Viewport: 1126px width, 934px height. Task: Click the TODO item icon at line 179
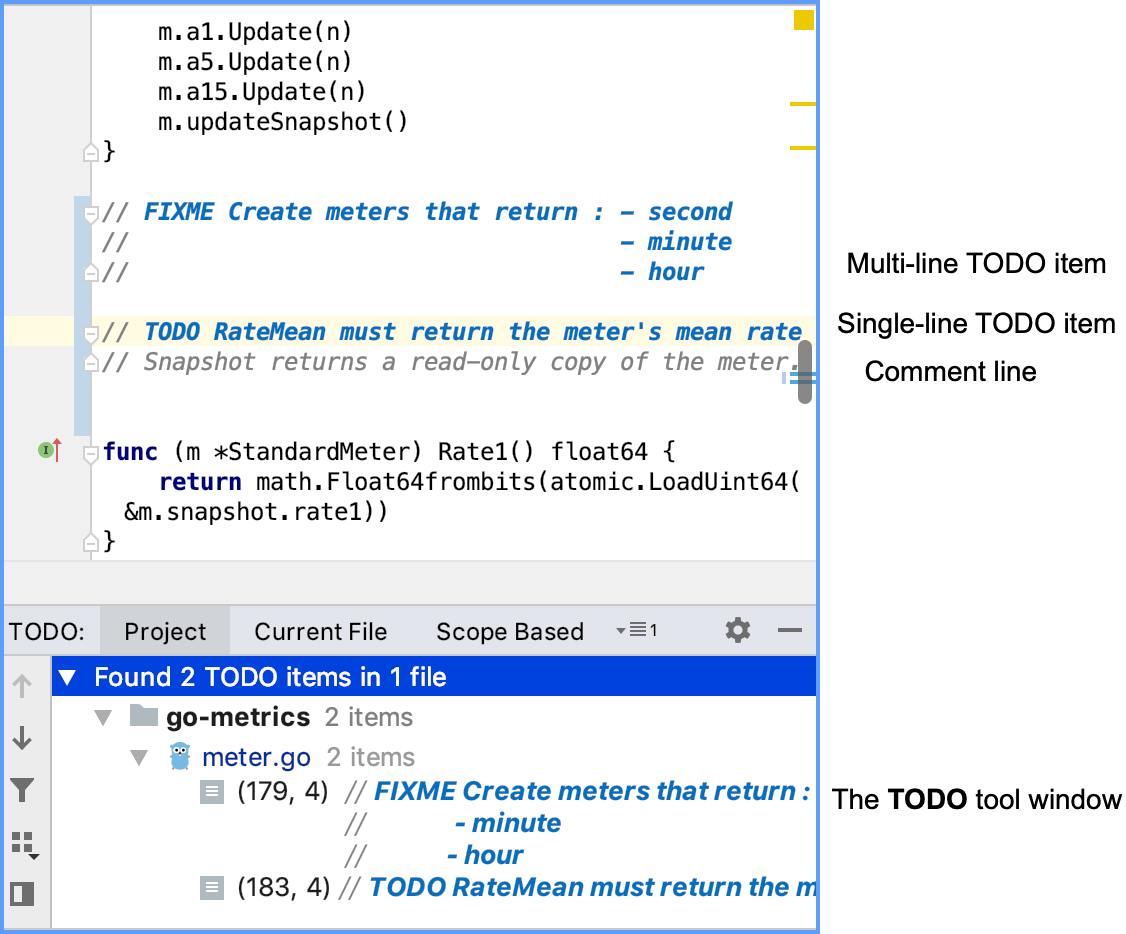(212, 792)
